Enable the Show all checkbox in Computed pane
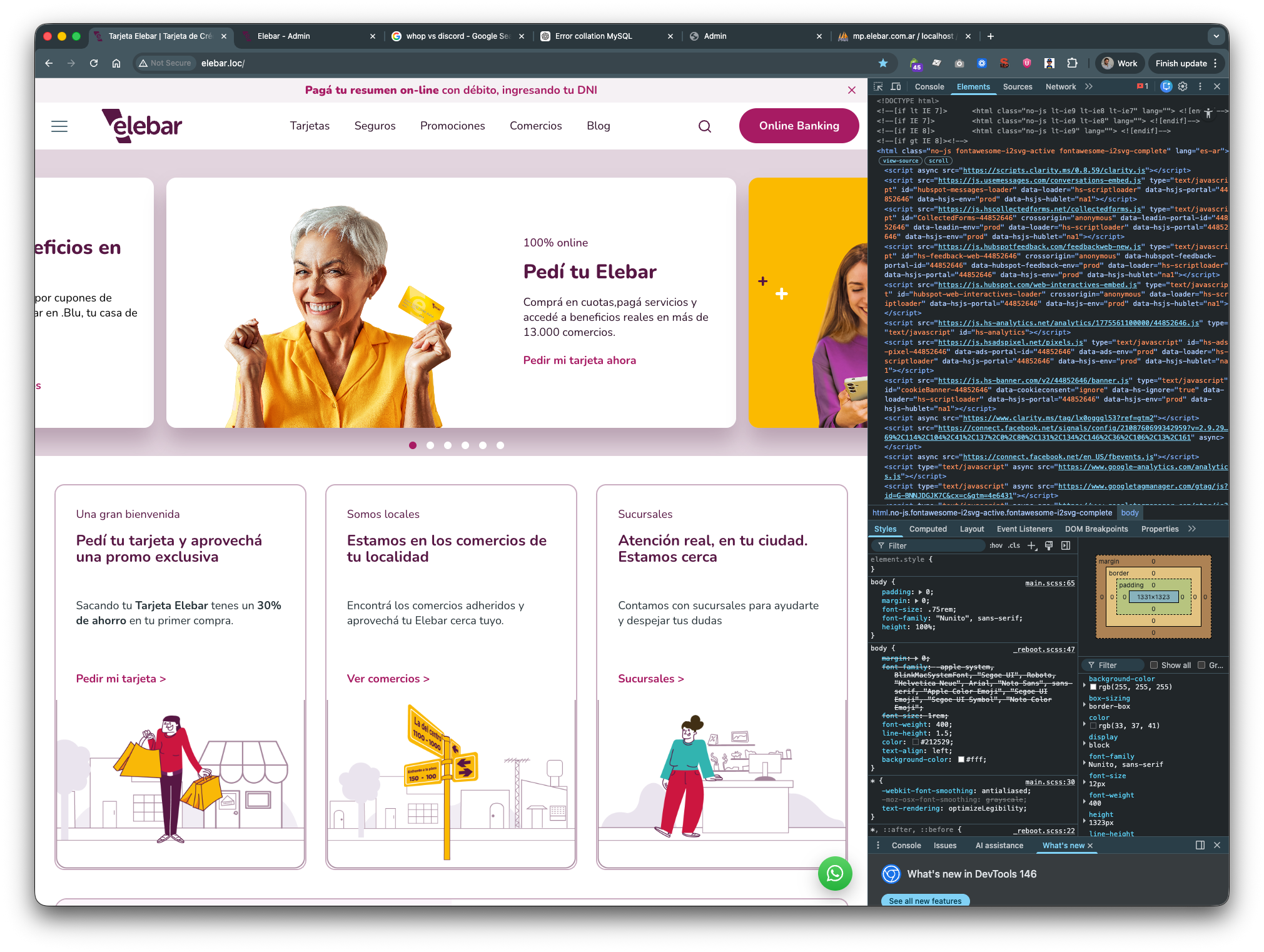Image resolution: width=1264 pixels, height=952 pixels. (x=1154, y=666)
